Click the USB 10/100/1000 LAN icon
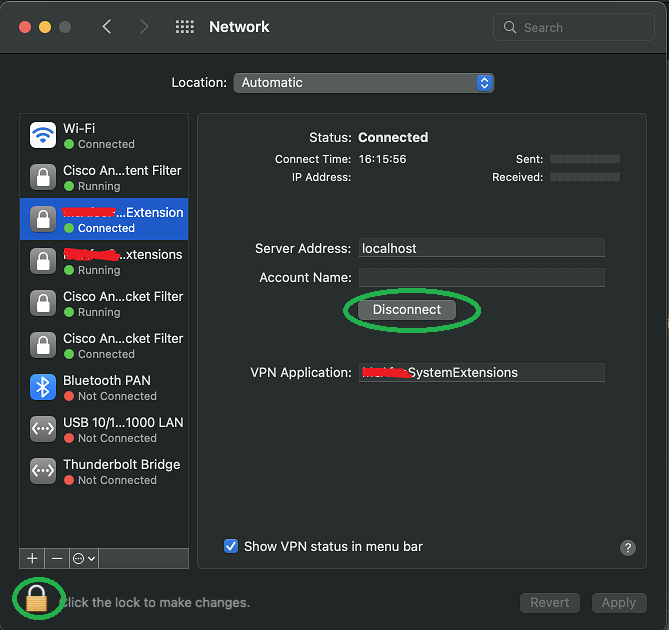This screenshot has width=669, height=630. tap(43, 429)
